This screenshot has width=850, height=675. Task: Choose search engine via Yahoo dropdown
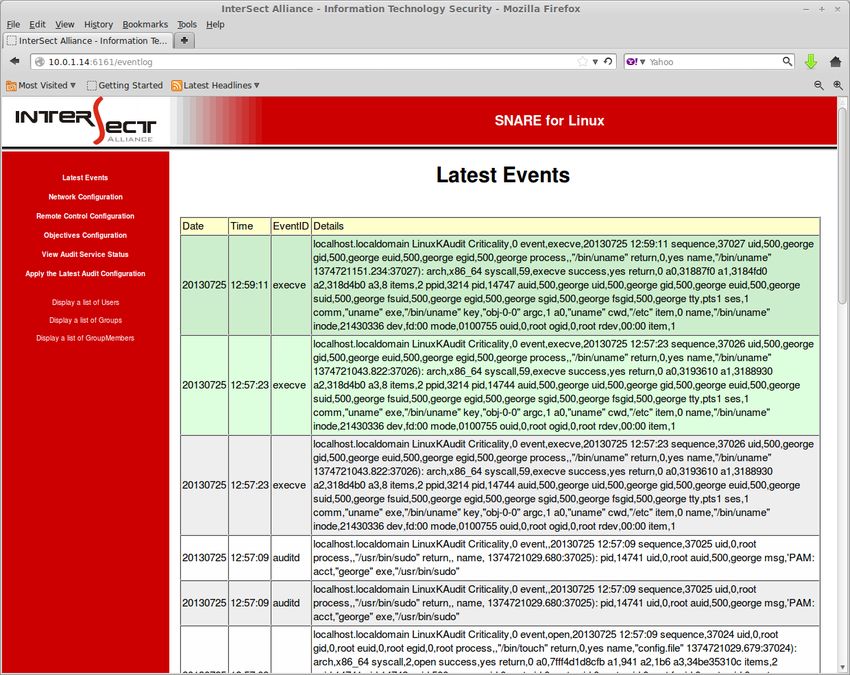pyautogui.click(x=636, y=62)
